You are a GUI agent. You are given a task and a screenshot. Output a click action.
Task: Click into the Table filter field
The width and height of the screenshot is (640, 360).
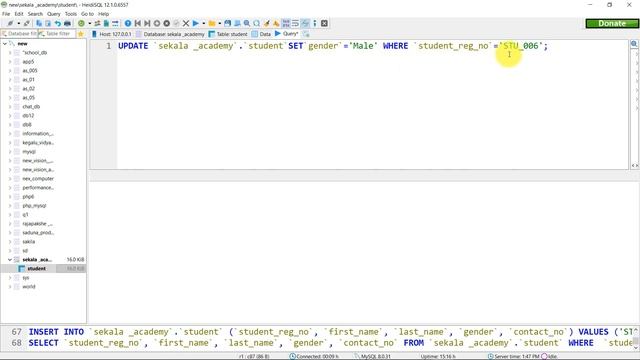56,34
